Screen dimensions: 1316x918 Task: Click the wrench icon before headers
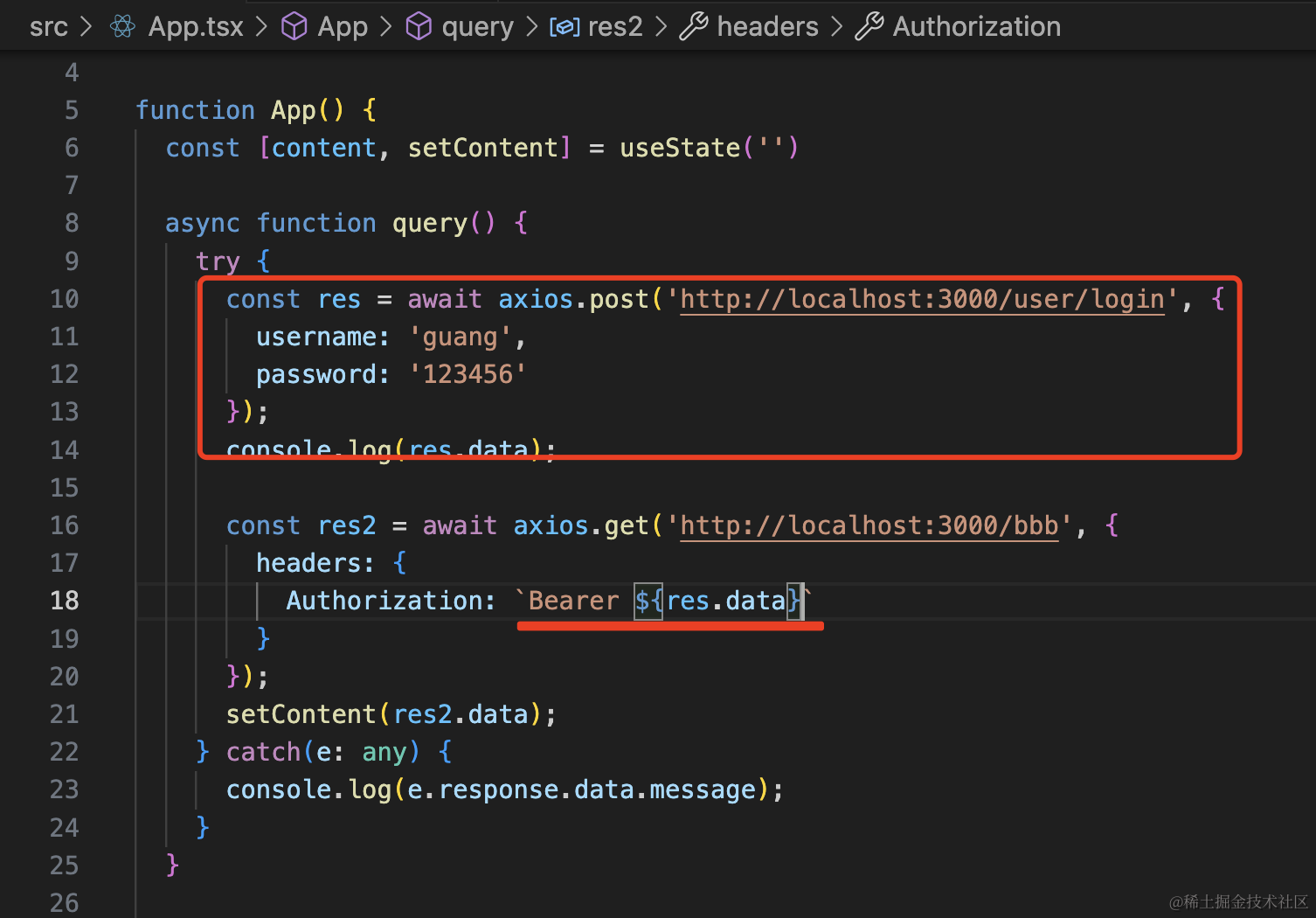[x=693, y=27]
